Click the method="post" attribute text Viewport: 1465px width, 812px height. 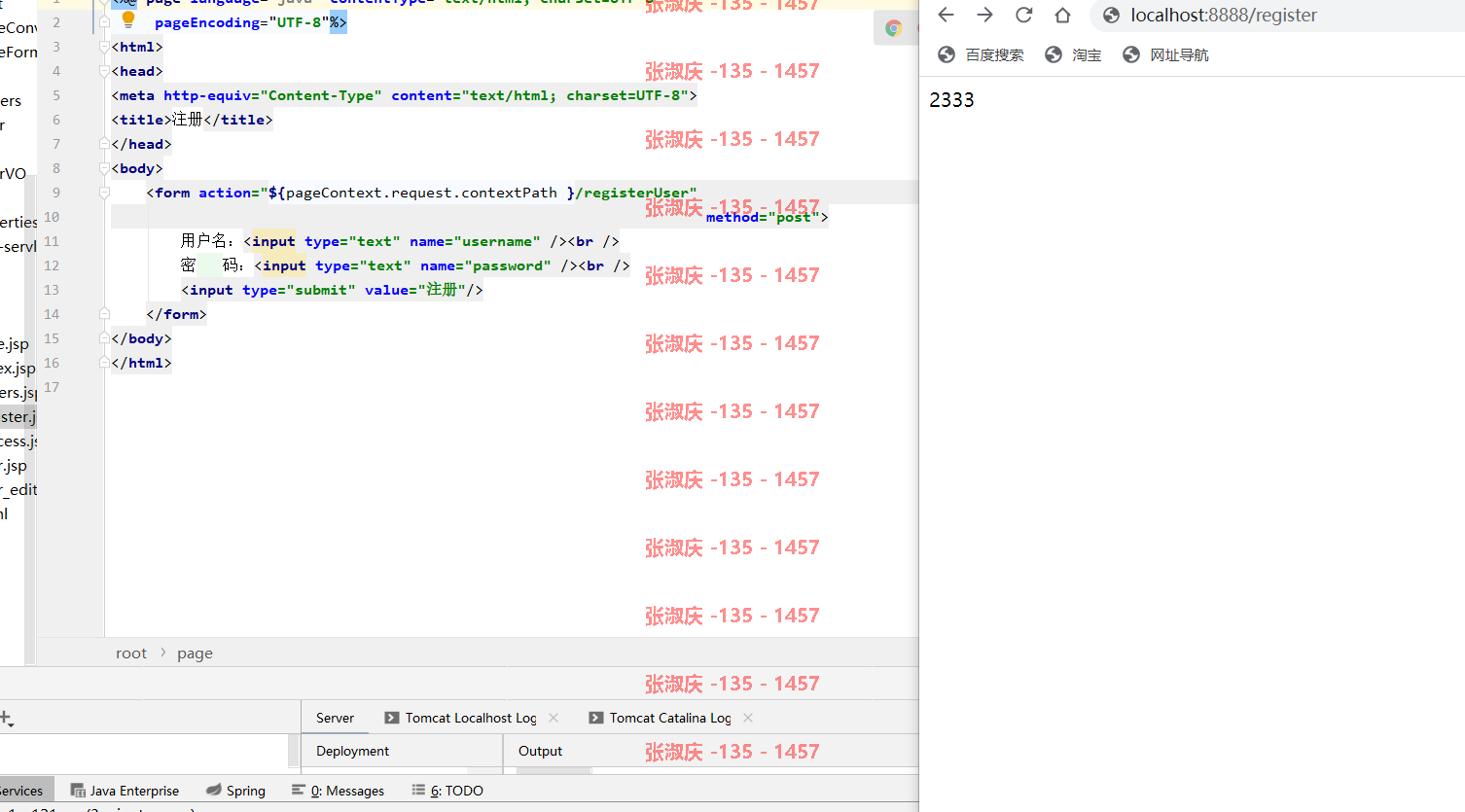pos(763,217)
